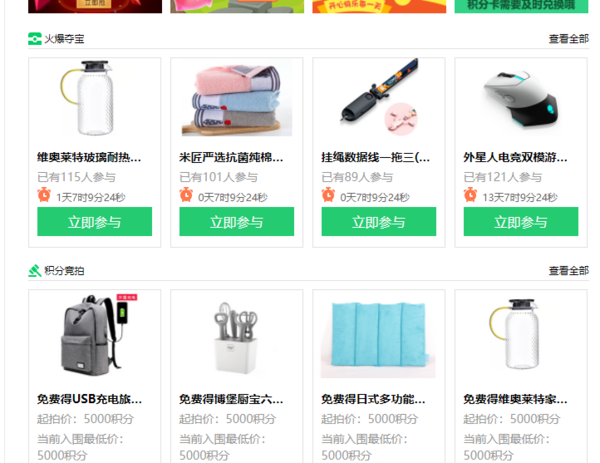Open 免费得USB充电旅... product title
Image resolution: width=600 pixels, height=463 pixels.
pyautogui.click(x=90, y=399)
